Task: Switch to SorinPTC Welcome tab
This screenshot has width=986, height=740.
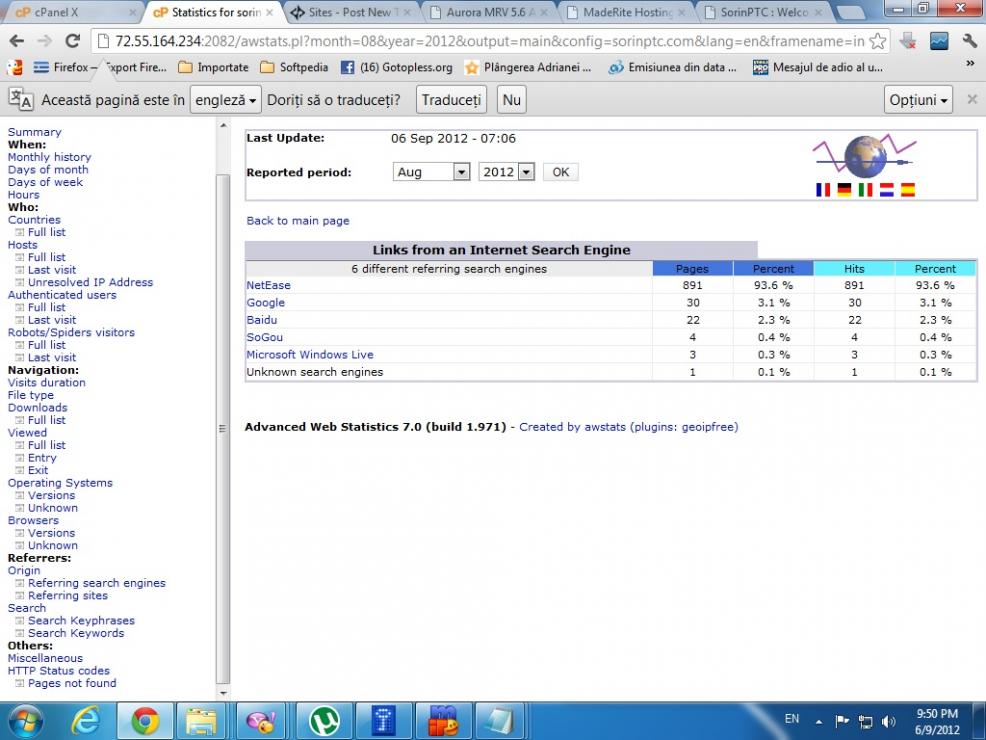Action: (764, 12)
